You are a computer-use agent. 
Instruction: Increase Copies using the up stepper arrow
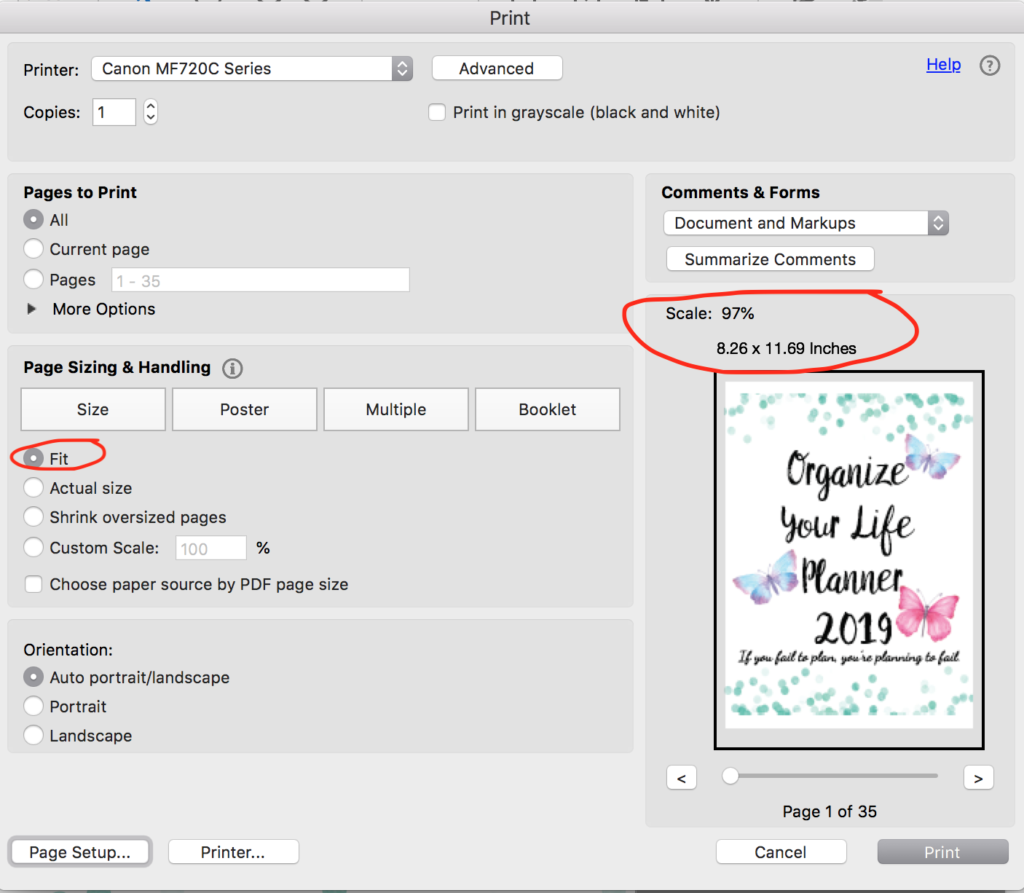(x=150, y=106)
